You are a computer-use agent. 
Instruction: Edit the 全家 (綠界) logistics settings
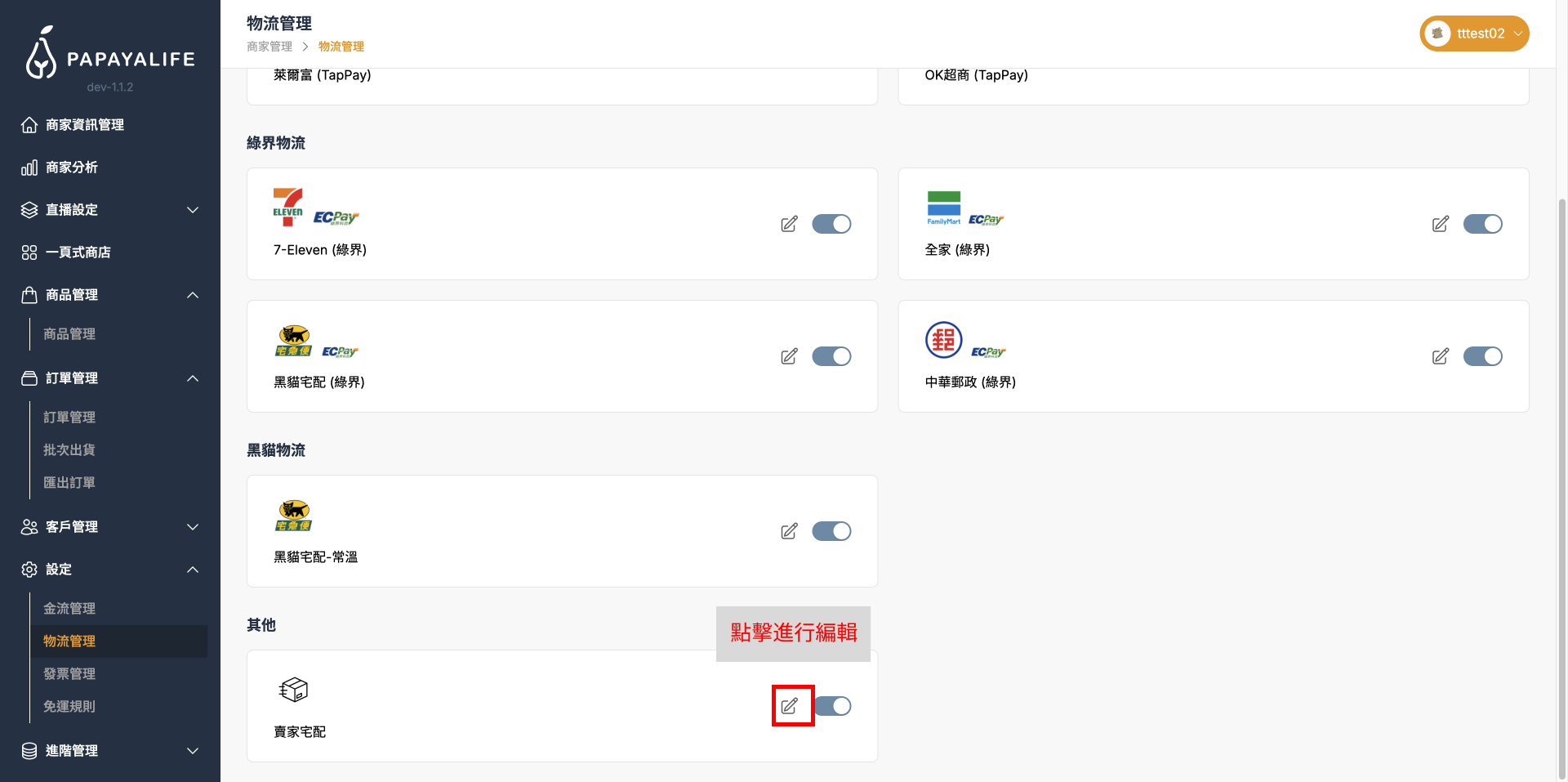pos(1440,223)
